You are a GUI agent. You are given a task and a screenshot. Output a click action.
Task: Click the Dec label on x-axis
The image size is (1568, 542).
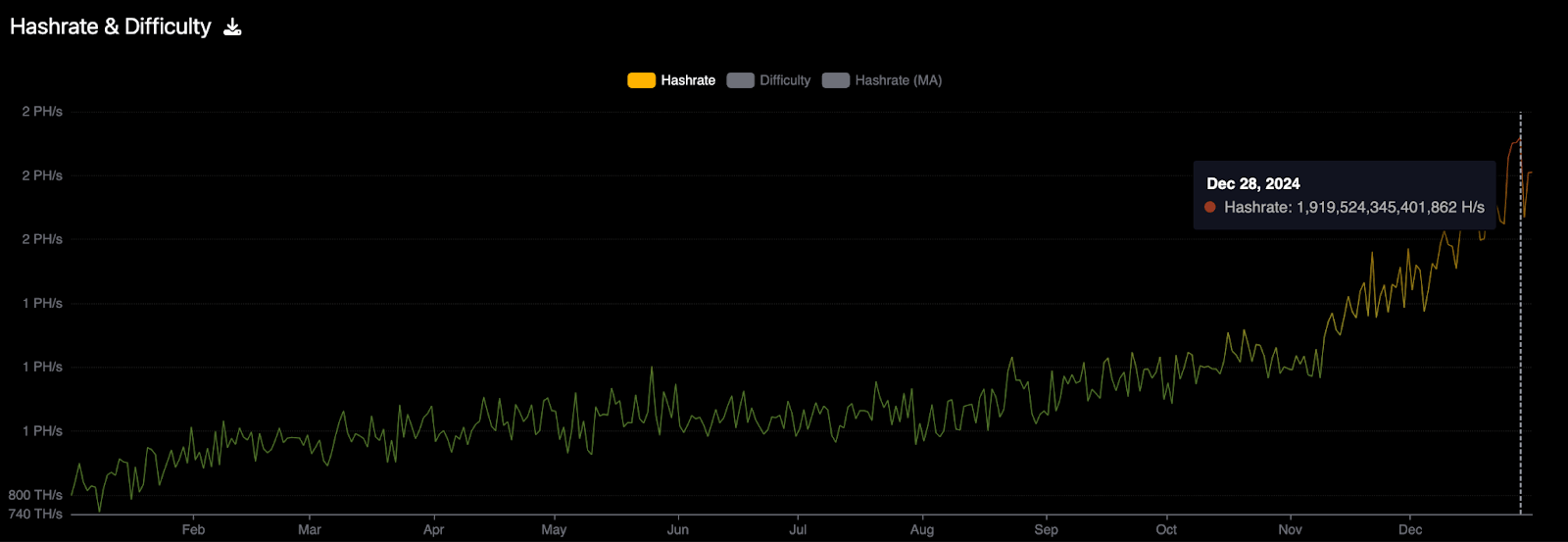pyautogui.click(x=1410, y=529)
